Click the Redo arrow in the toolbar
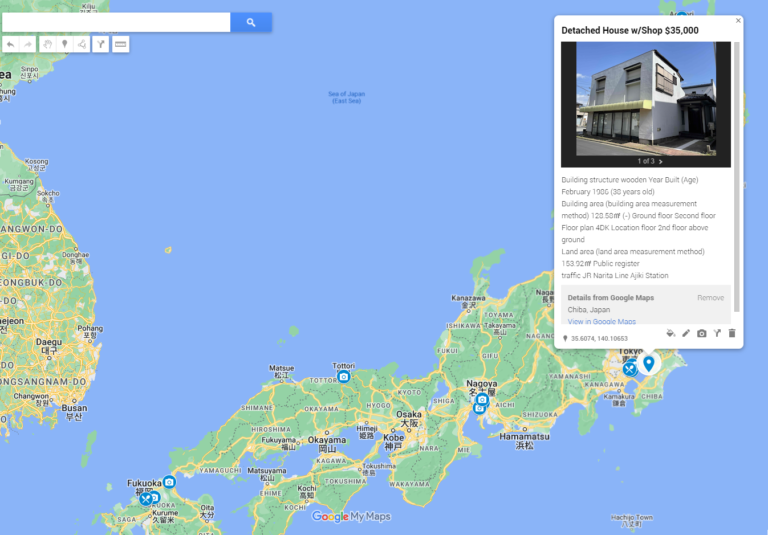 point(28,44)
